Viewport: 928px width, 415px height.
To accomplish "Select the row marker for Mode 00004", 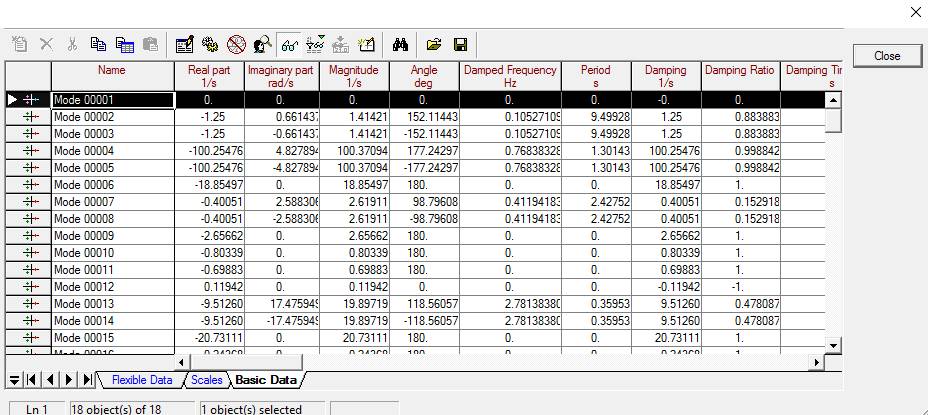I will (x=29, y=151).
